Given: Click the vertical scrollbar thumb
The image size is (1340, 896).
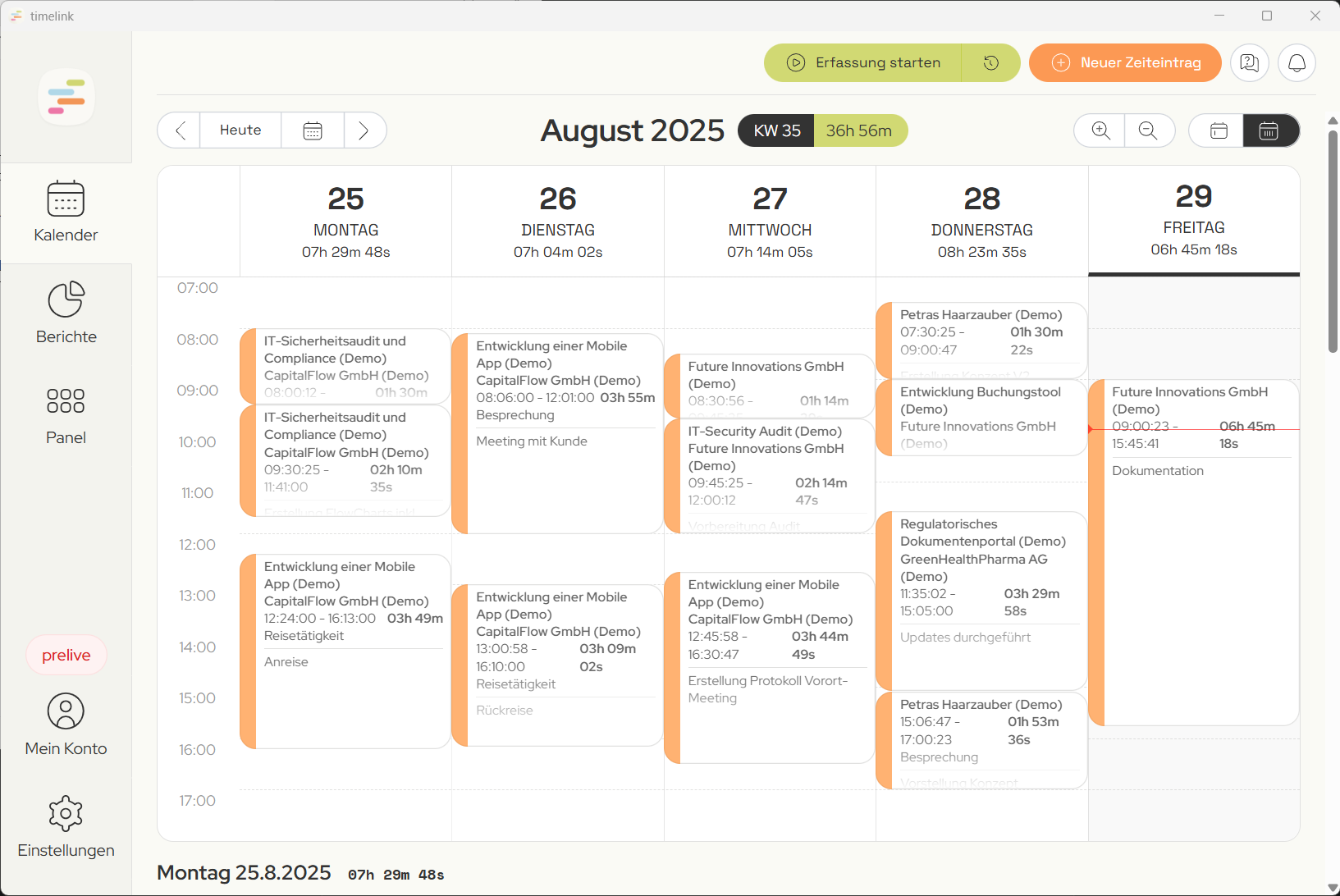Looking at the screenshot, I should [1333, 240].
